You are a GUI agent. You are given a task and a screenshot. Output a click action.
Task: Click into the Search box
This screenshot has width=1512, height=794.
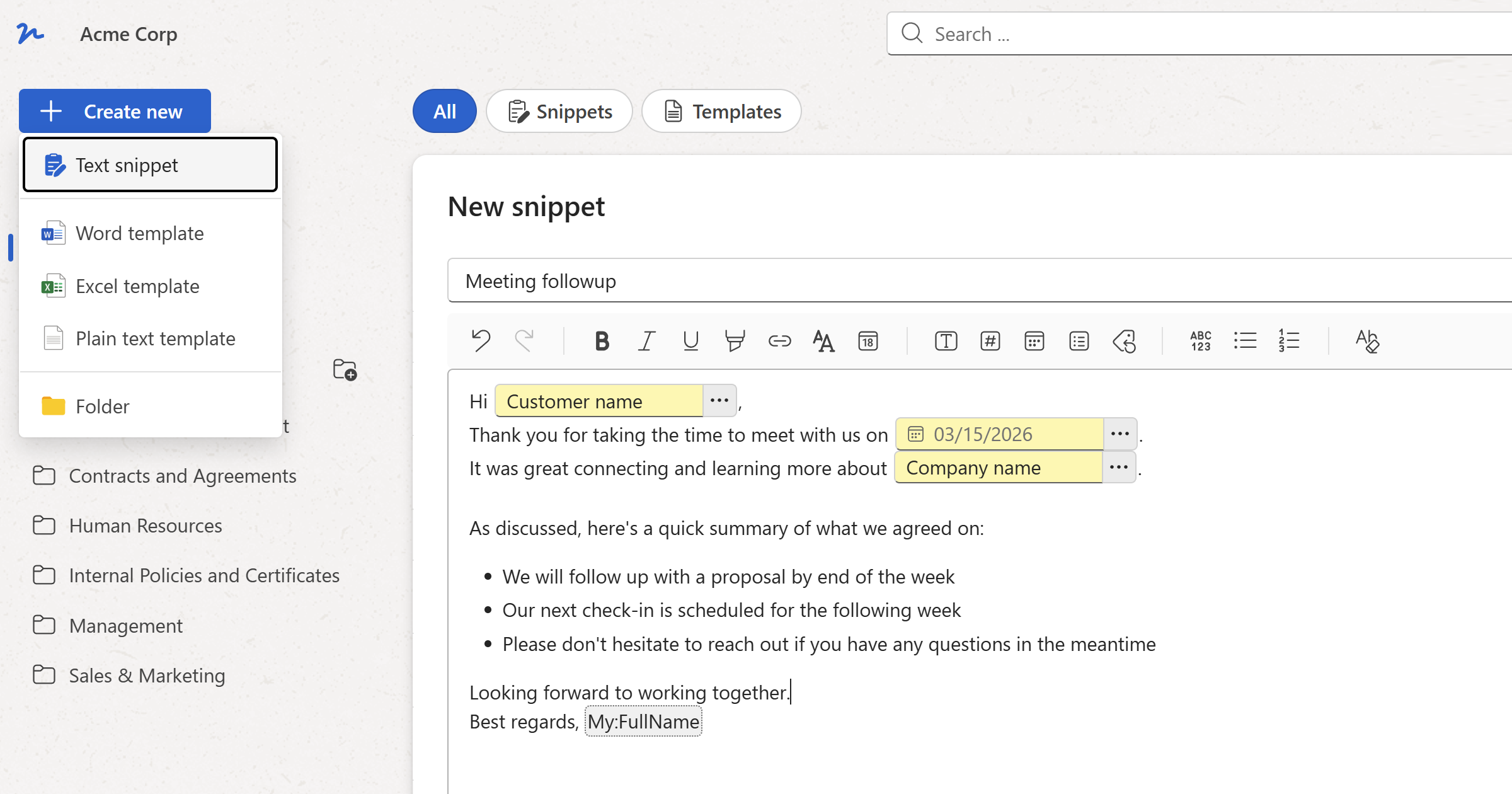pos(1199,33)
